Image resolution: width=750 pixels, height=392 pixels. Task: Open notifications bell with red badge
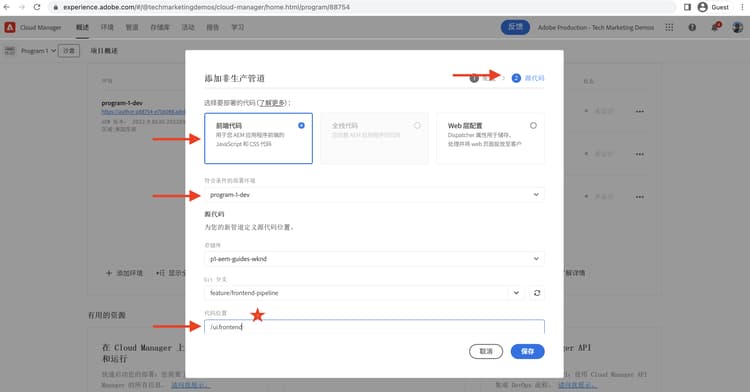[715, 27]
